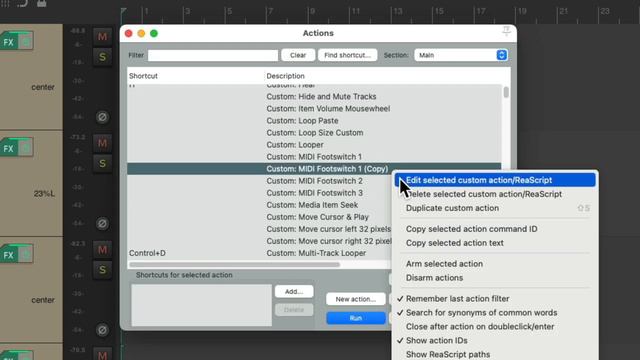
Task: Toggle FX bypass on first track
Action: pyautogui.click(x=25, y=42)
